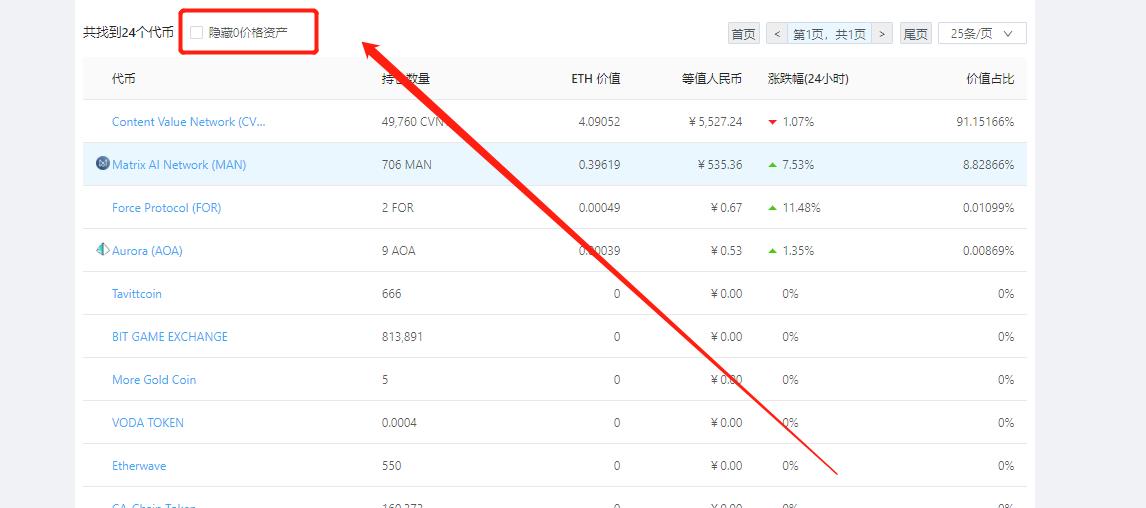Screen dimensions: 1146x508
Task: Click the 0.01099% share cell
Action: click(989, 208)
